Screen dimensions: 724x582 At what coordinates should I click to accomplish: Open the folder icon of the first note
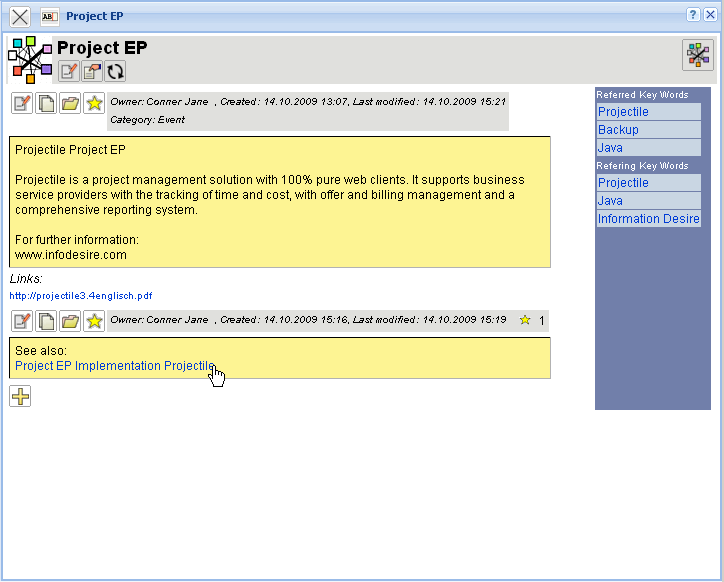(x=70, y=103)
